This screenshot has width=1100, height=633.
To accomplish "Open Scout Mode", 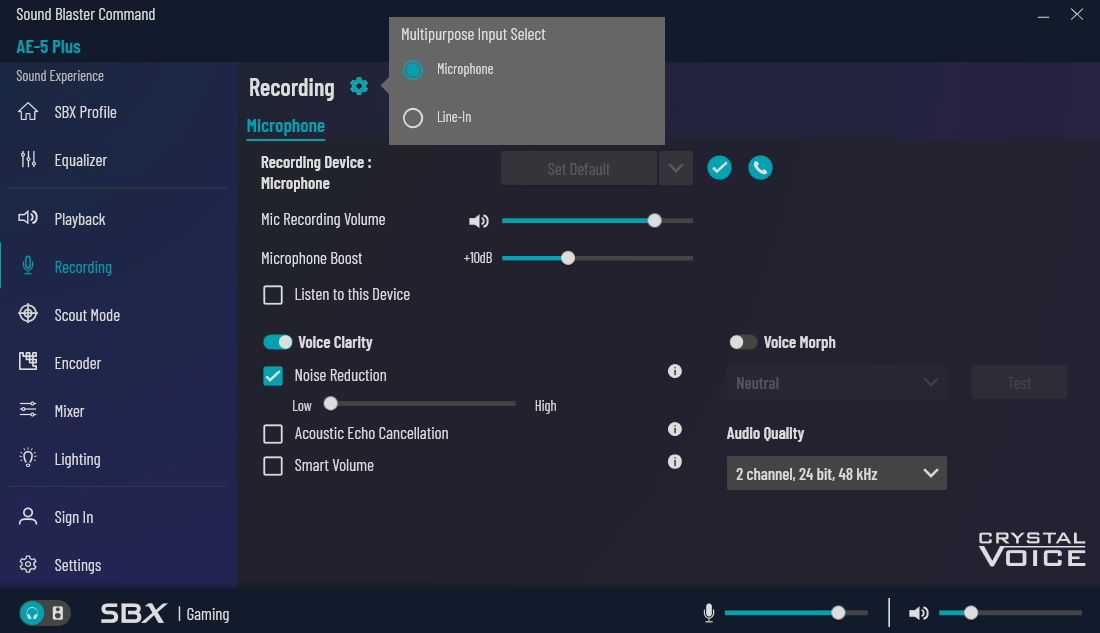I will [x=87, y=315].
